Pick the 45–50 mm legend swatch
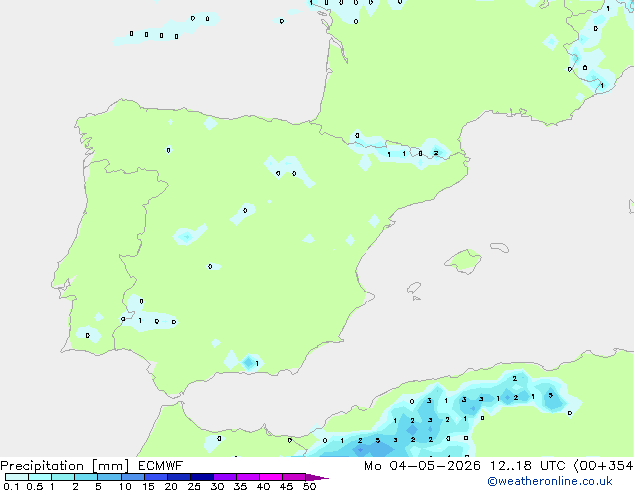634x490 pixels. click(x=294, y=477)
